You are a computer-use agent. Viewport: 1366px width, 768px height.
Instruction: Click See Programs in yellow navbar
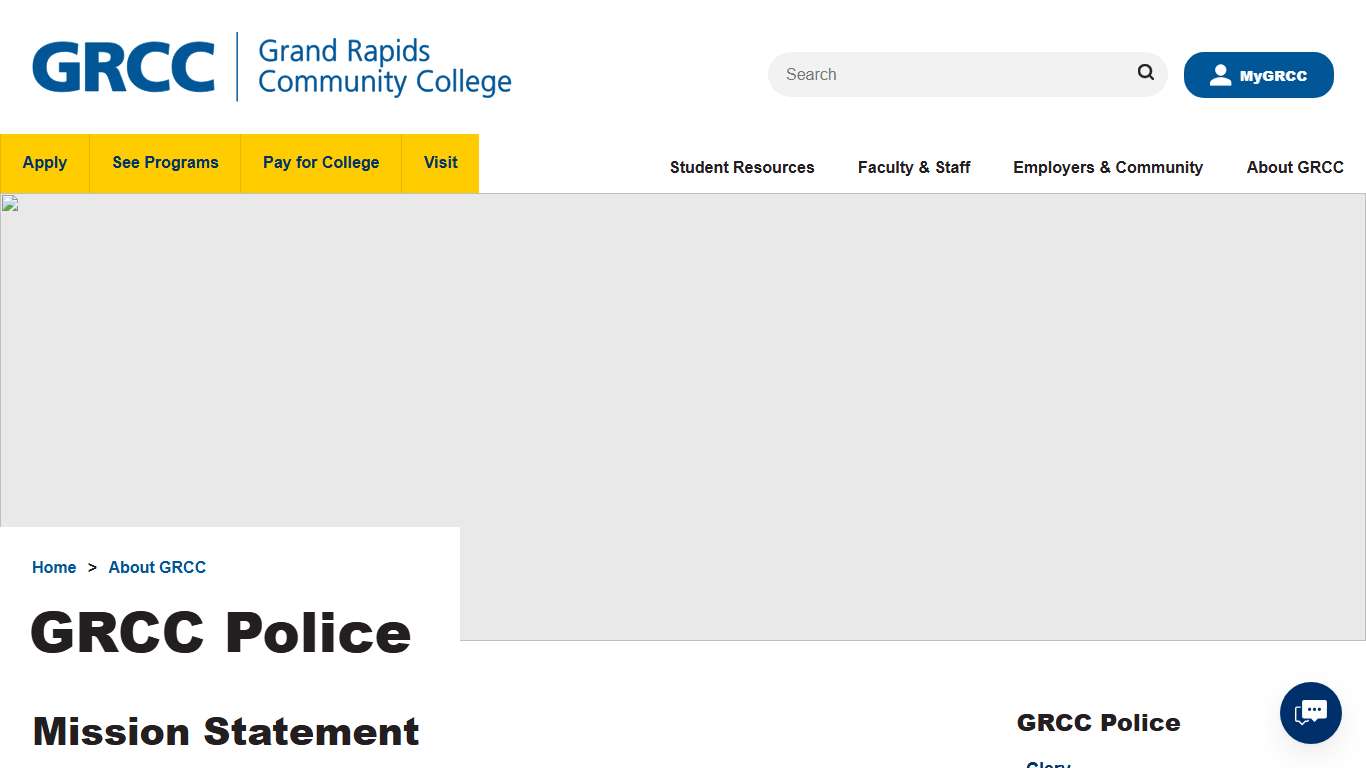(x=165, y=163)
